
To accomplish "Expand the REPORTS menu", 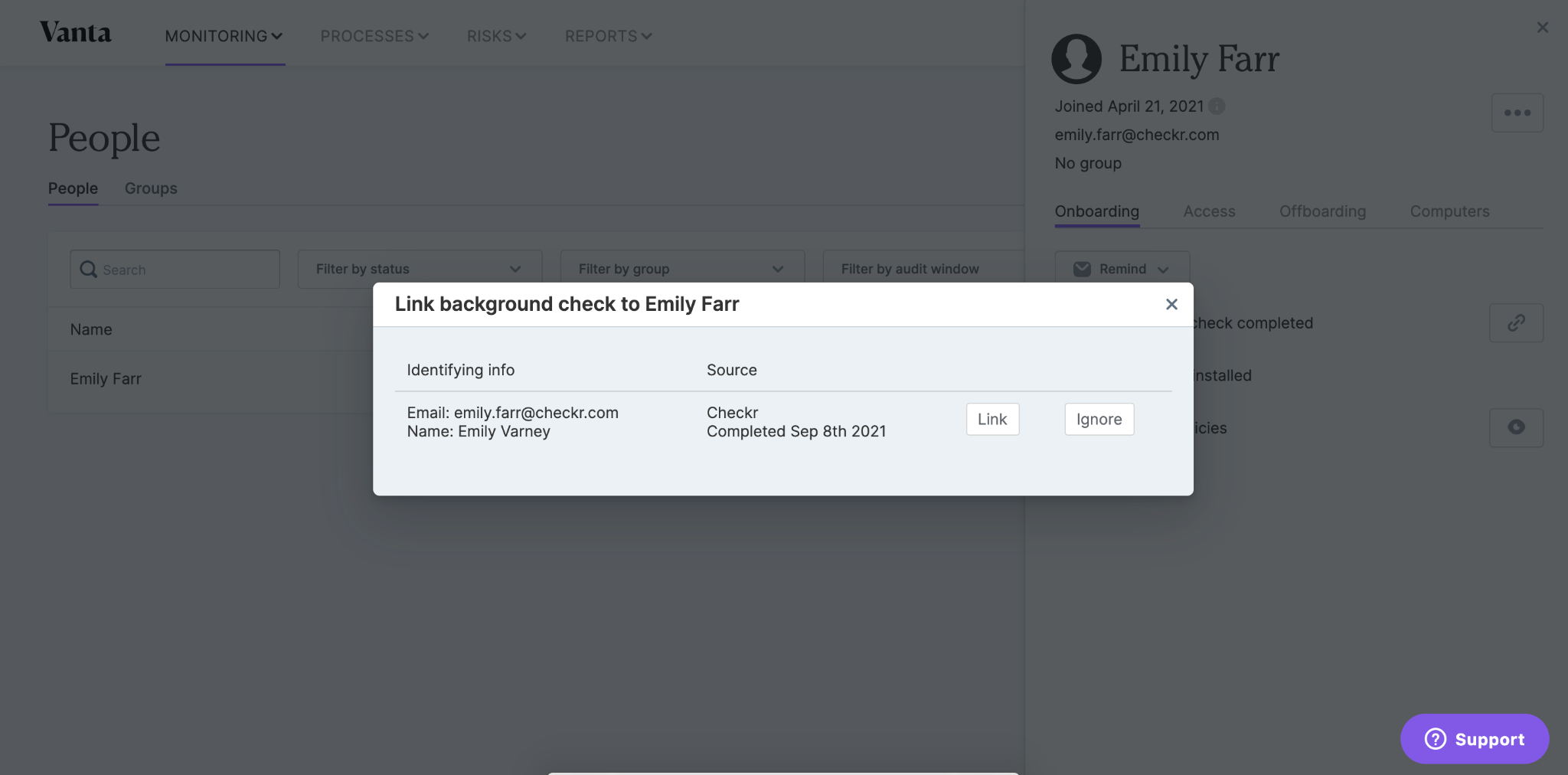I will click(x=608, y=36).
